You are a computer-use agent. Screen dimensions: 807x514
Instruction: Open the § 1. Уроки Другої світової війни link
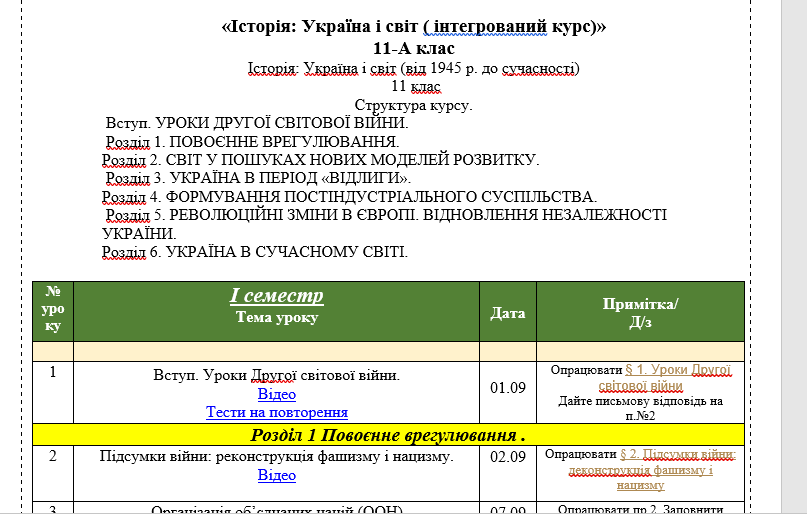[x=678, y=378]
